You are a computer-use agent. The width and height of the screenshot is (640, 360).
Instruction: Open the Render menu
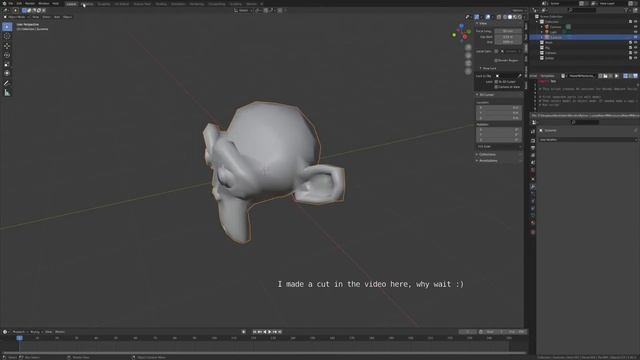30,3
